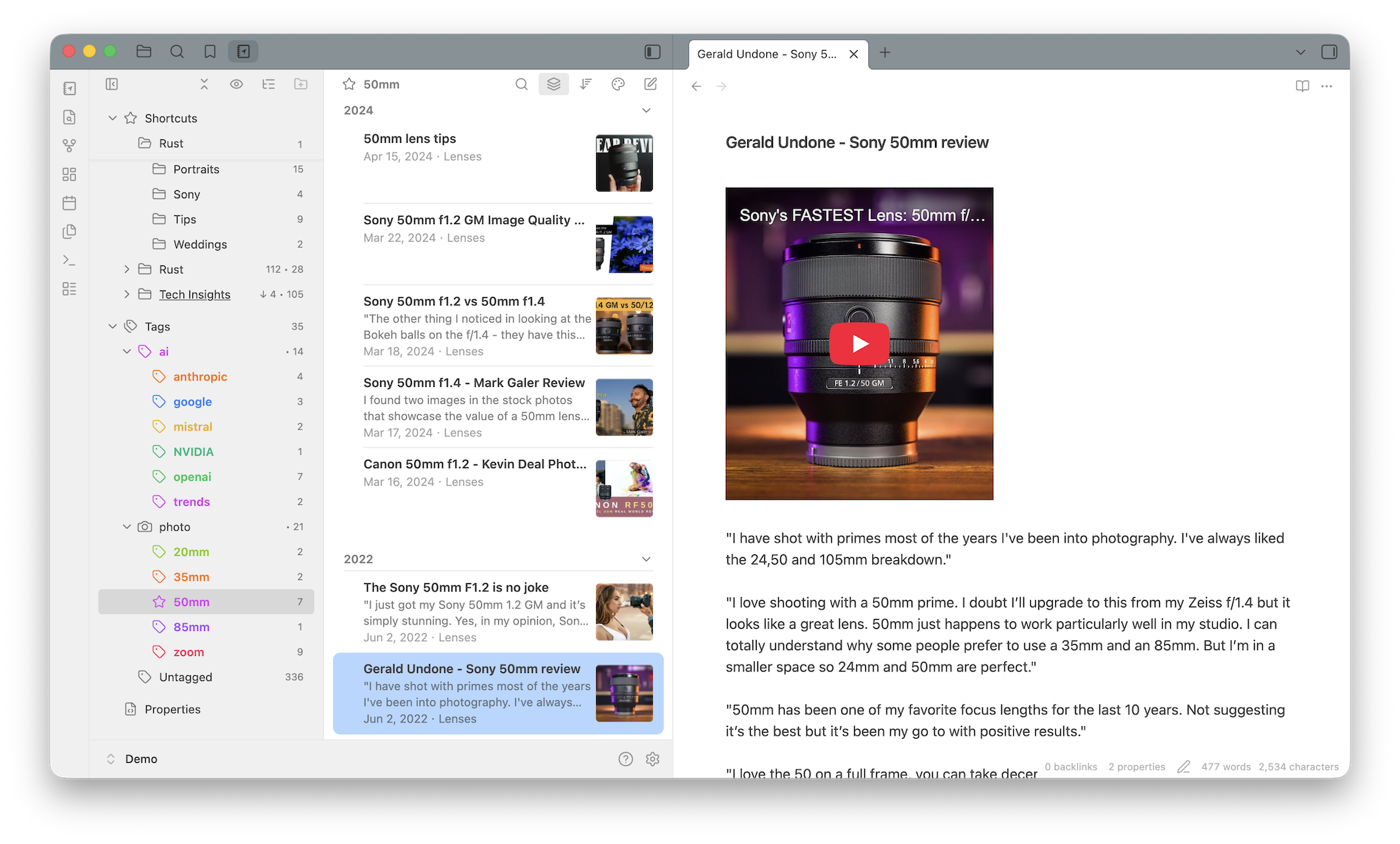Switch to reading view book icon
This screenshot has height=844, width=1400.
pyautogui.click(x=1302, y=86)
